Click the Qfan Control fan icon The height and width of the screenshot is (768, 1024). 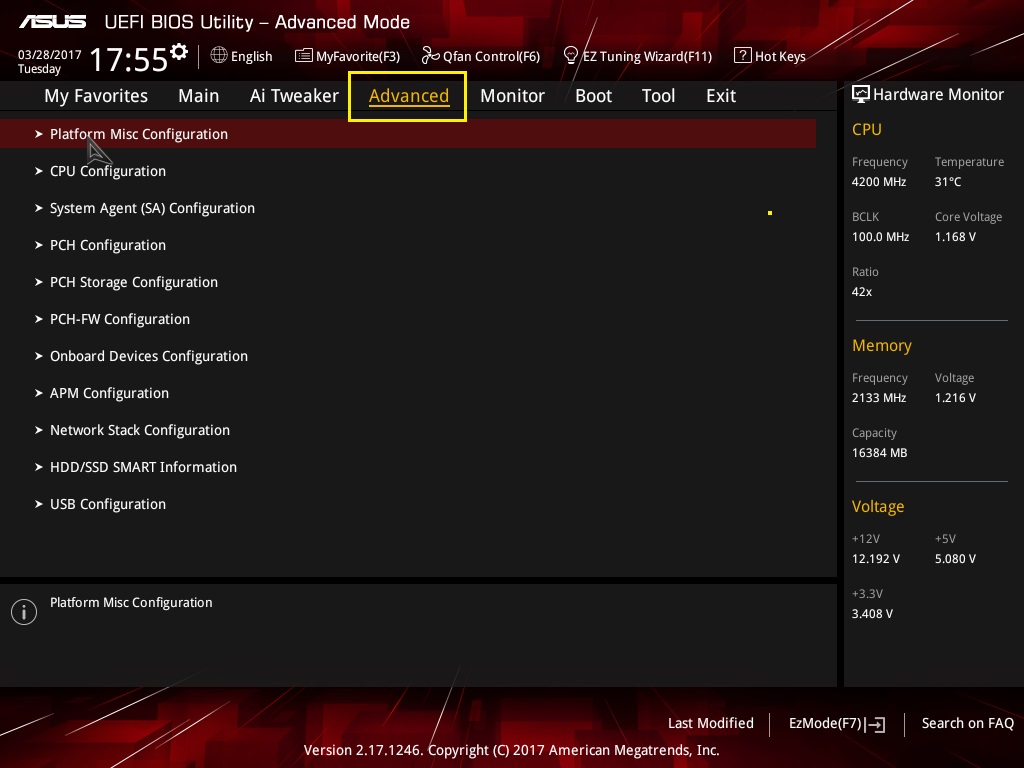430,56
